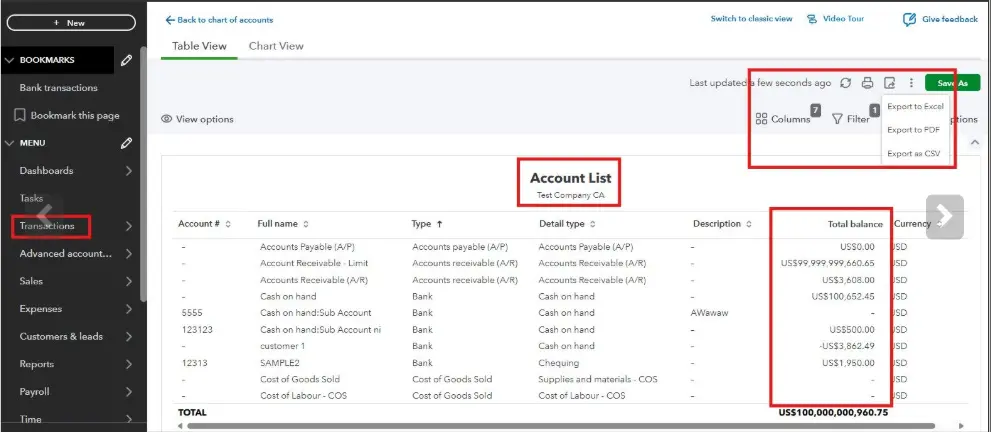Print the report using the printer icon
The image size is (991, 432).
pos(867,83)
